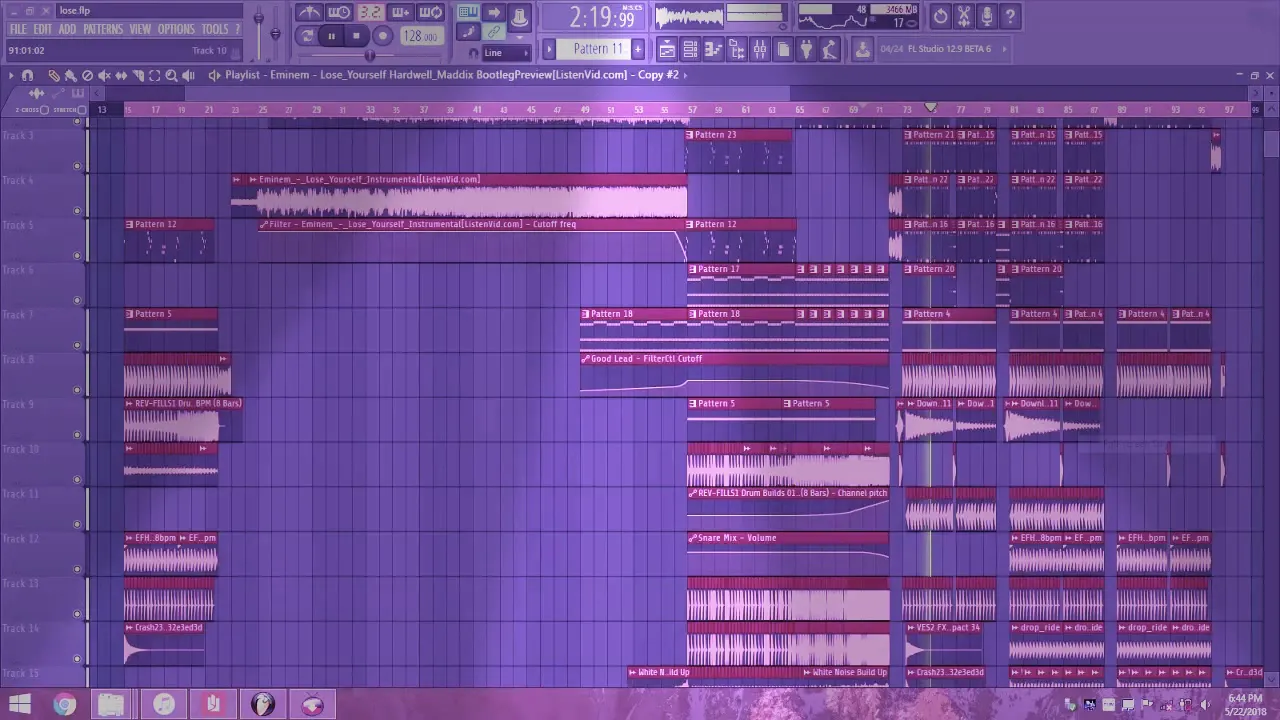Stop playback with the stop button

356,36
